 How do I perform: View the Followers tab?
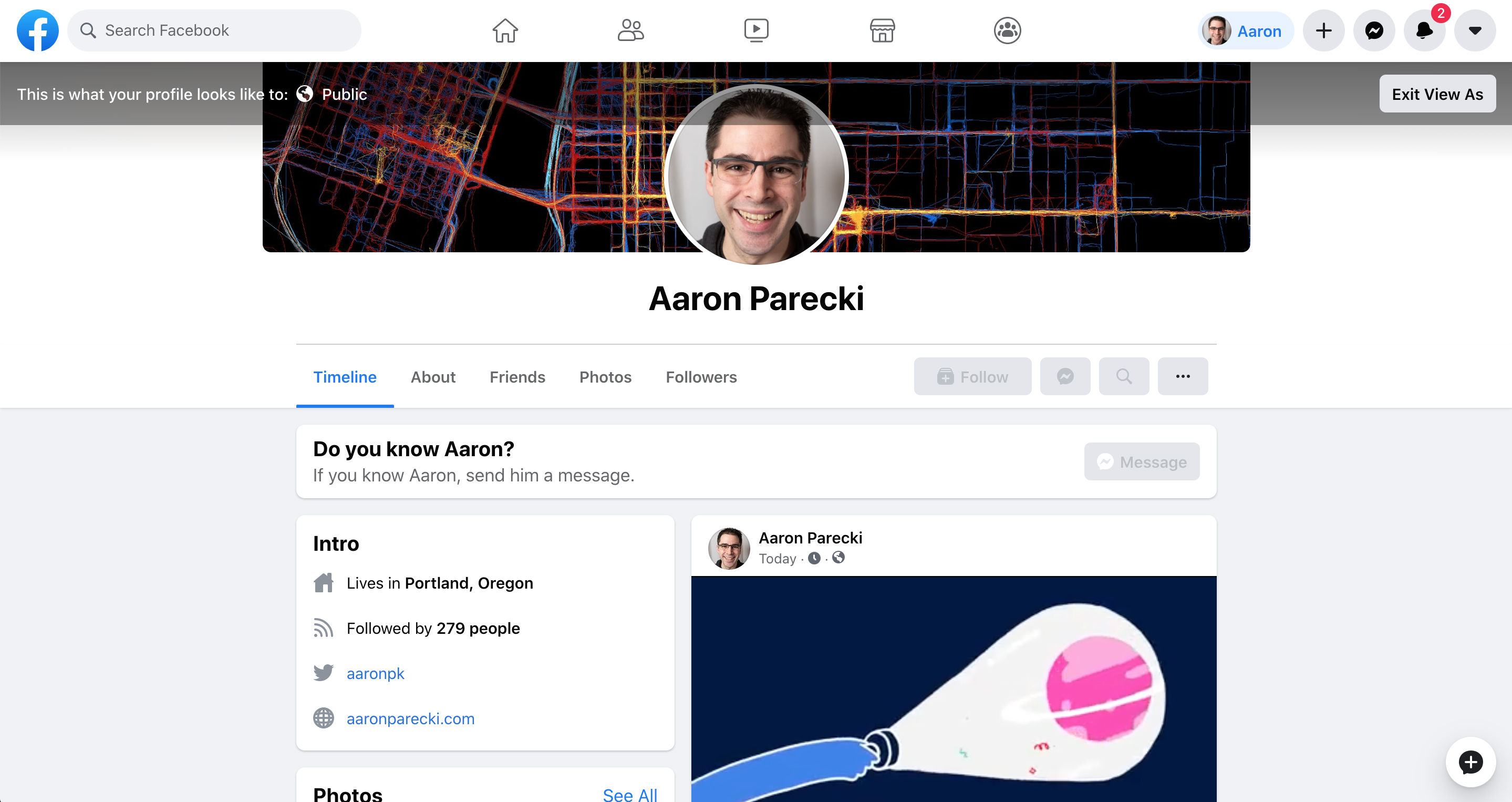[x=701, y=377]
